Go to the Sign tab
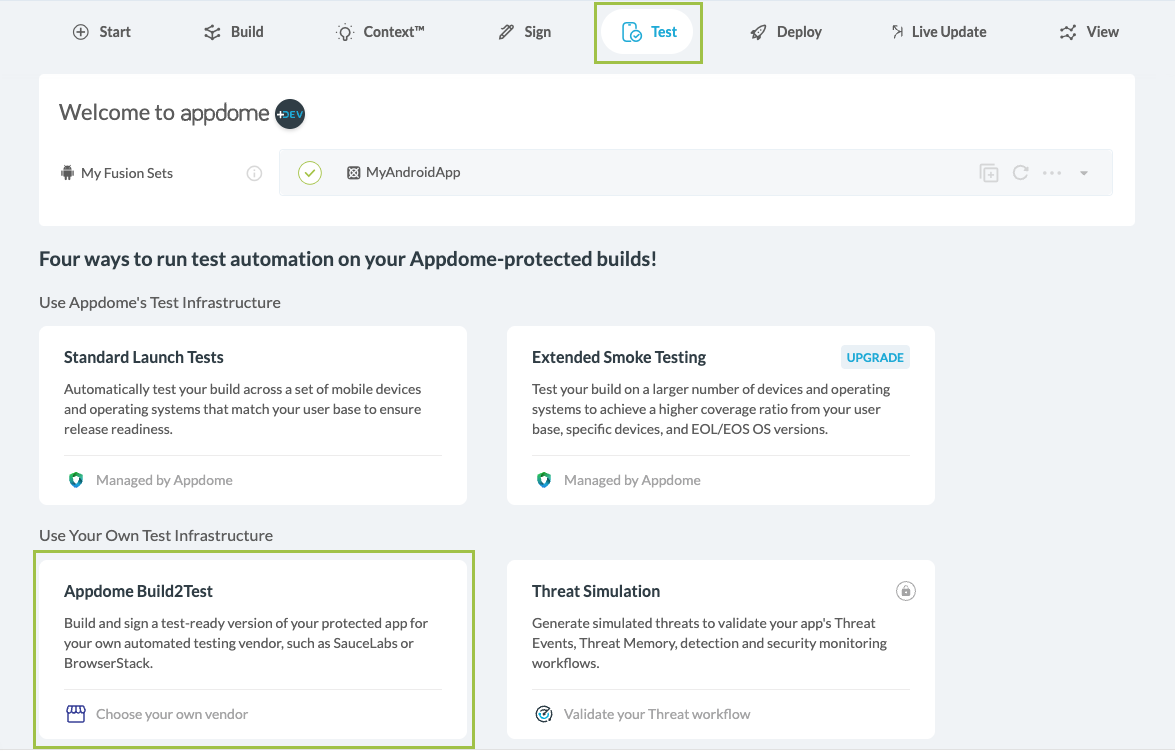Screen dimensions: 1175x751 [525, 32]
